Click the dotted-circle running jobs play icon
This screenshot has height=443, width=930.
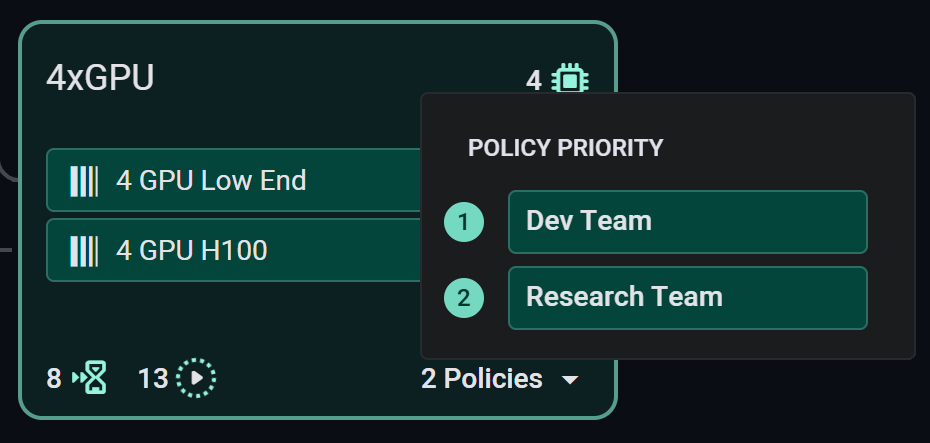tap(196, 378)
